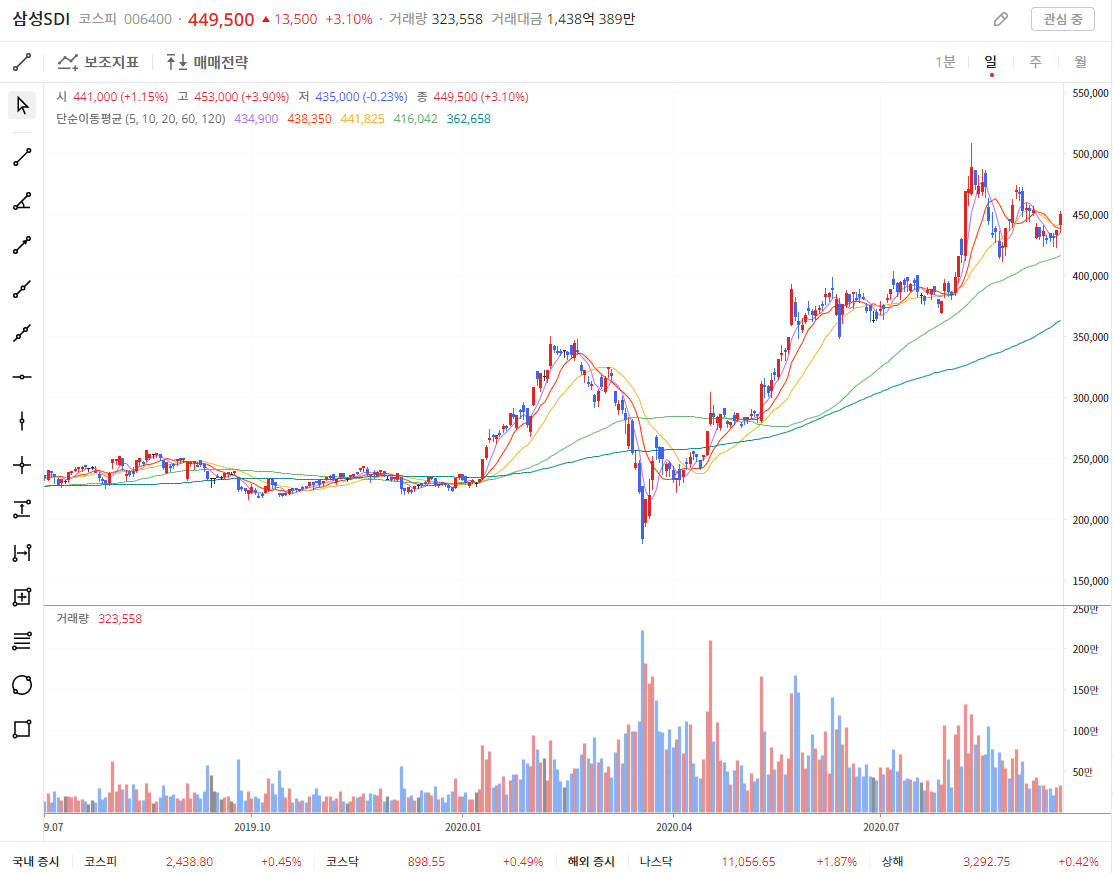Select the horizontal time measure tool
The height and width of the screenshot is (873, 1113).
pos(22,553)
